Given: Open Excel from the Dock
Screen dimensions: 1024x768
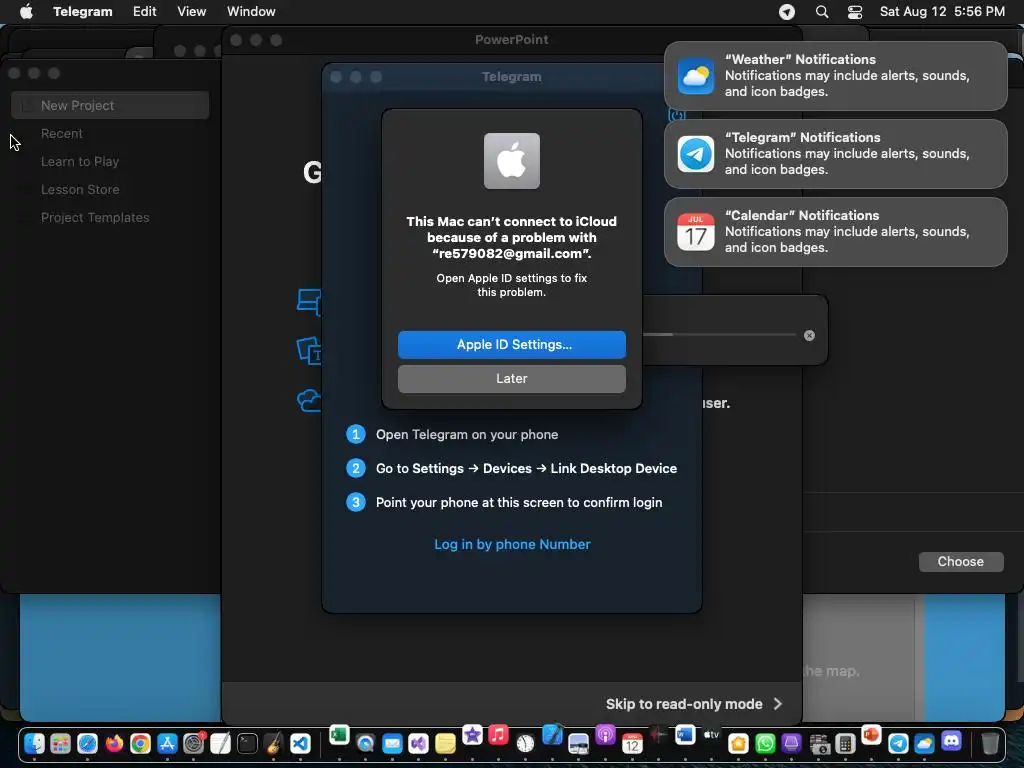Looking at the screenshot, I should point(339,735).
